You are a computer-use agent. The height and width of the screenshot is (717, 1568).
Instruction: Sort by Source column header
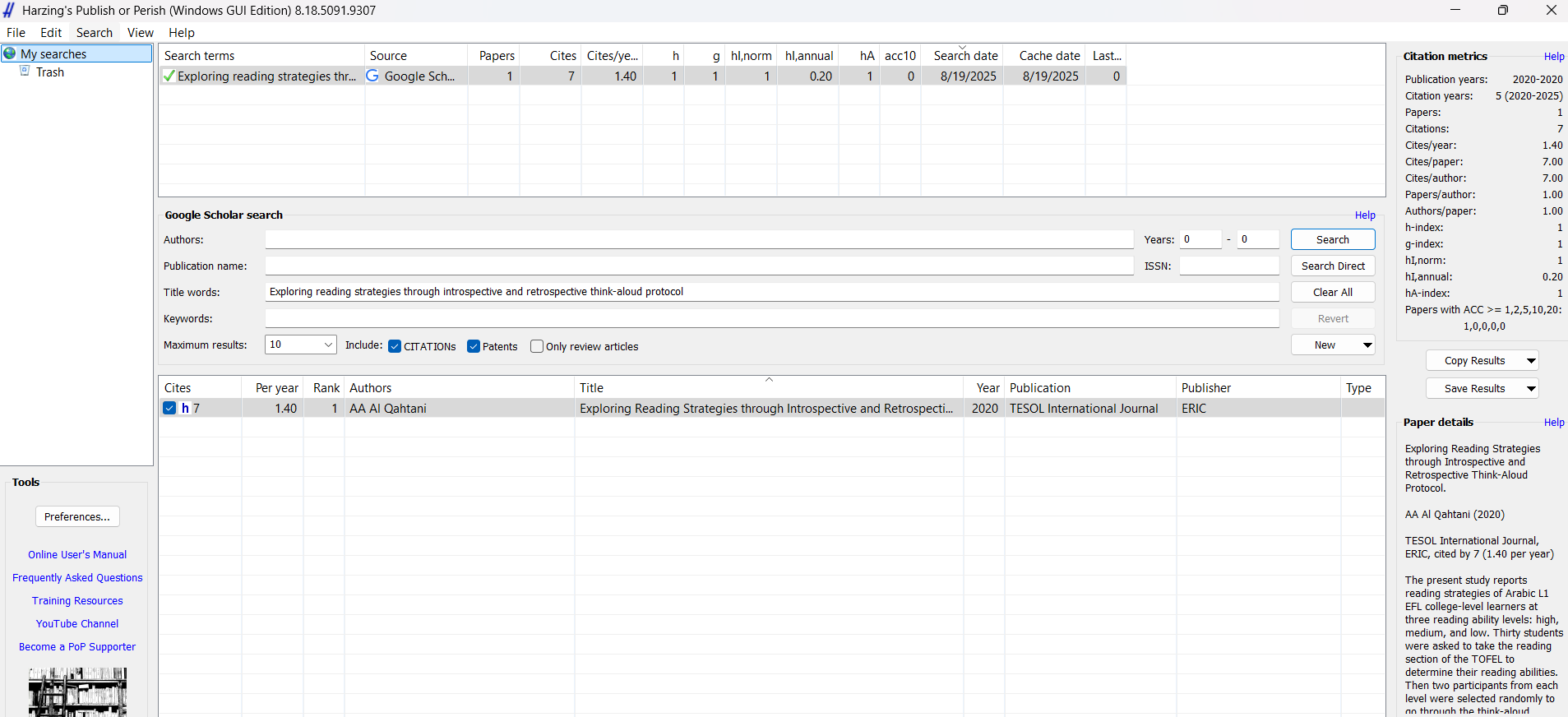tap(416, 55)
